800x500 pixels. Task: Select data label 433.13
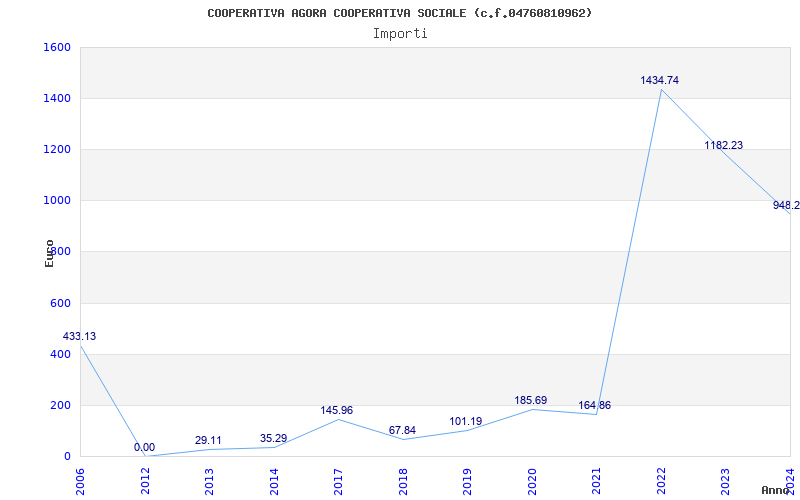click(79, 337)
